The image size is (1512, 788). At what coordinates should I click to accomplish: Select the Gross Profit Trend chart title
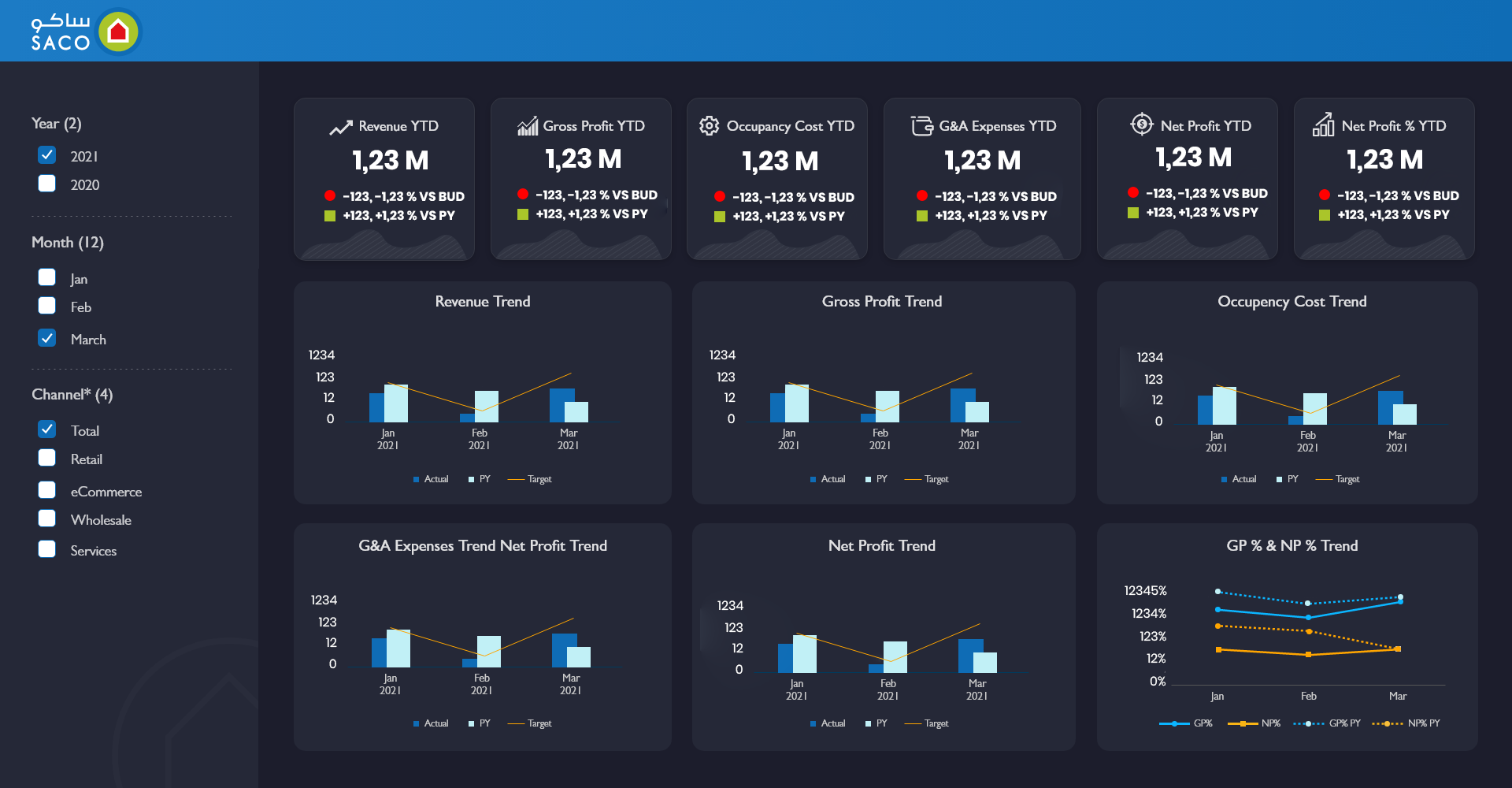[x=882, y=302]
